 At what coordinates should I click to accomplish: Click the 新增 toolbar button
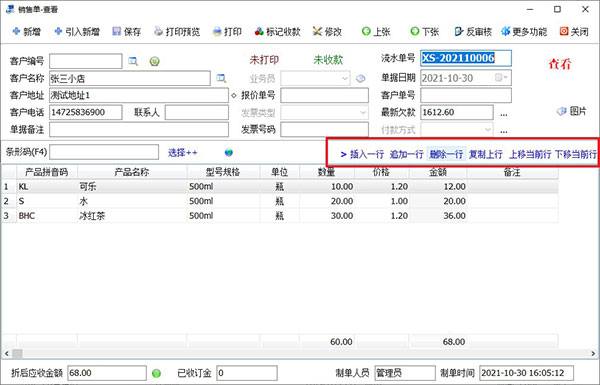click(26, 31)
